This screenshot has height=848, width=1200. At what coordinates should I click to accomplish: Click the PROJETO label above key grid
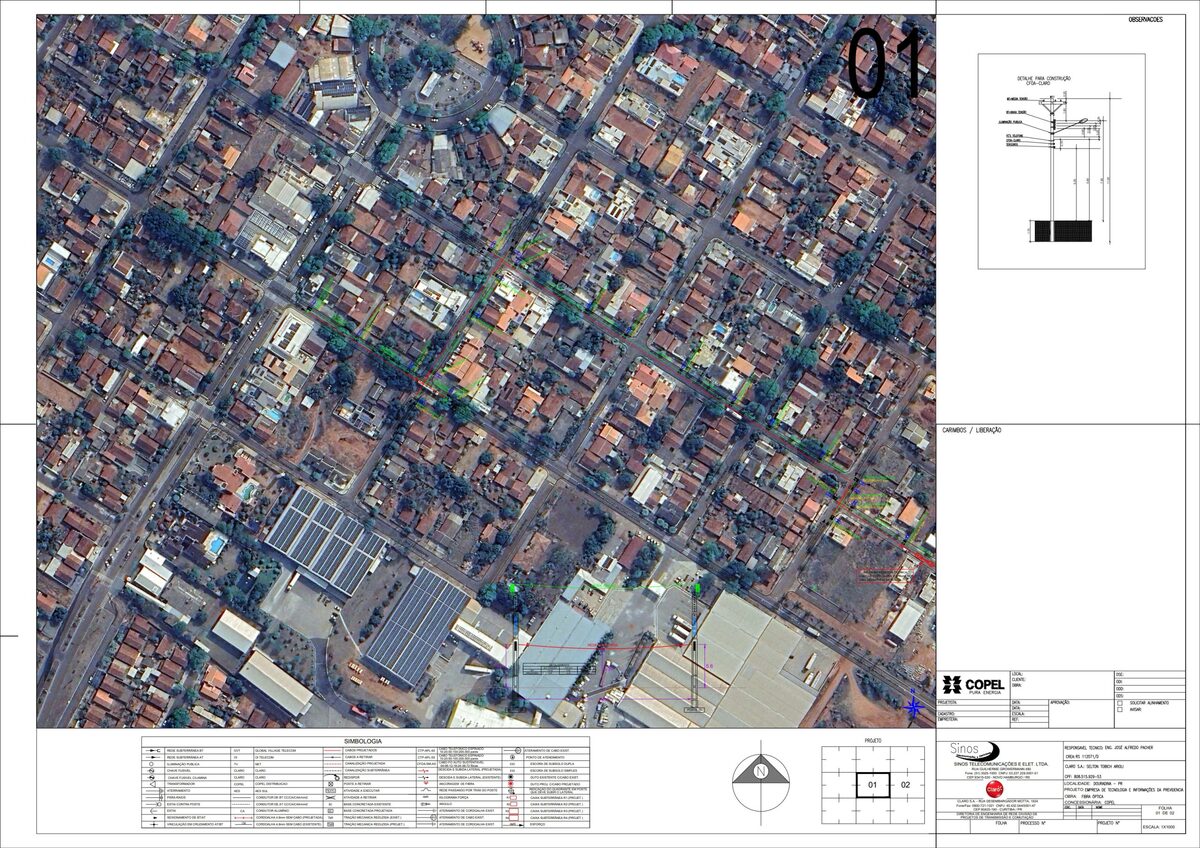872,741
